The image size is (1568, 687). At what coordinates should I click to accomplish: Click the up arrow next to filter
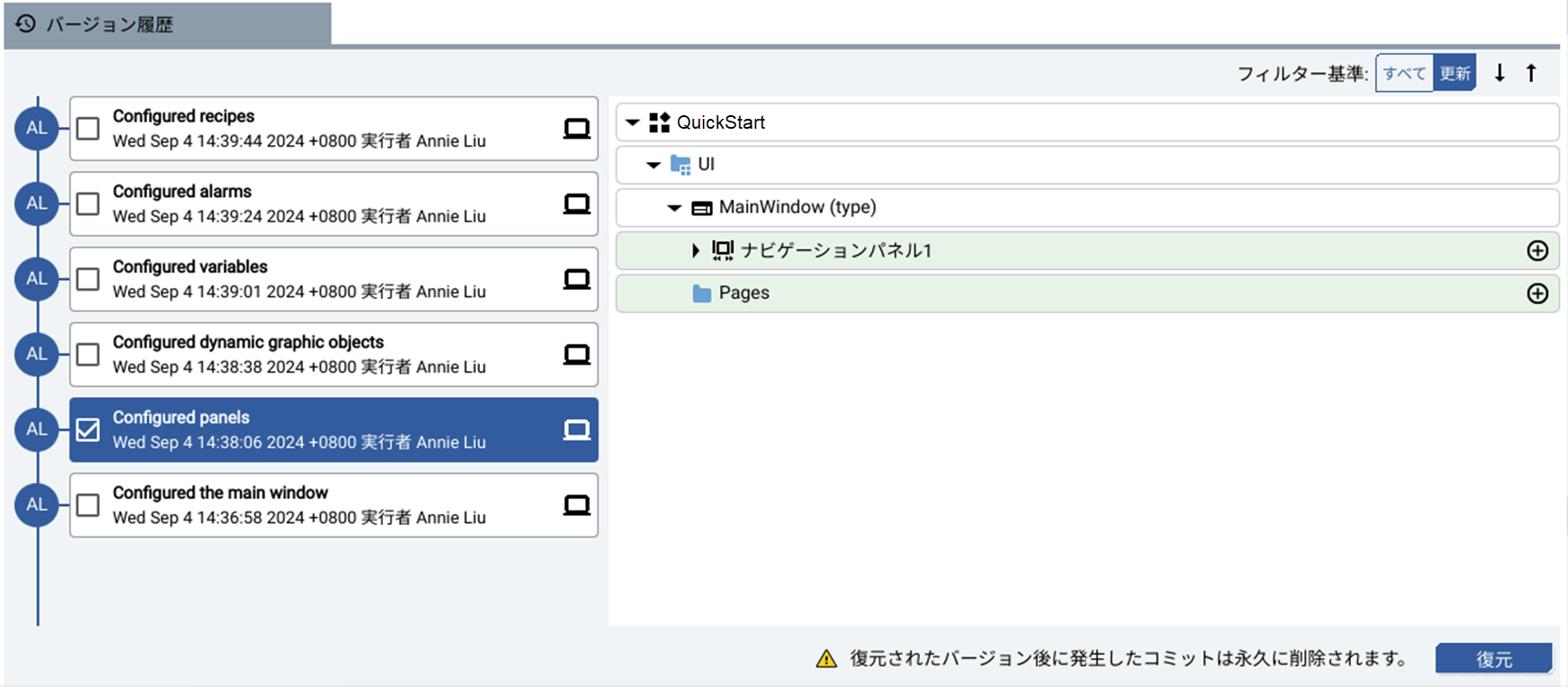pyautogui.click(x=1531, y=73)
